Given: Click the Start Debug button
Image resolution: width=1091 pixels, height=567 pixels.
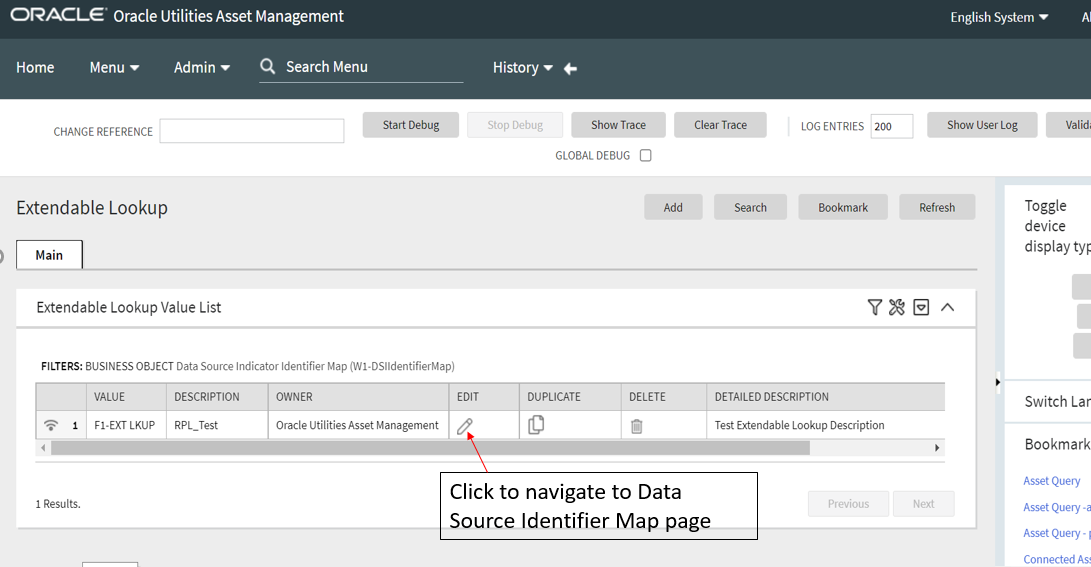Looking at the screenshot, I should click(411, 125).
